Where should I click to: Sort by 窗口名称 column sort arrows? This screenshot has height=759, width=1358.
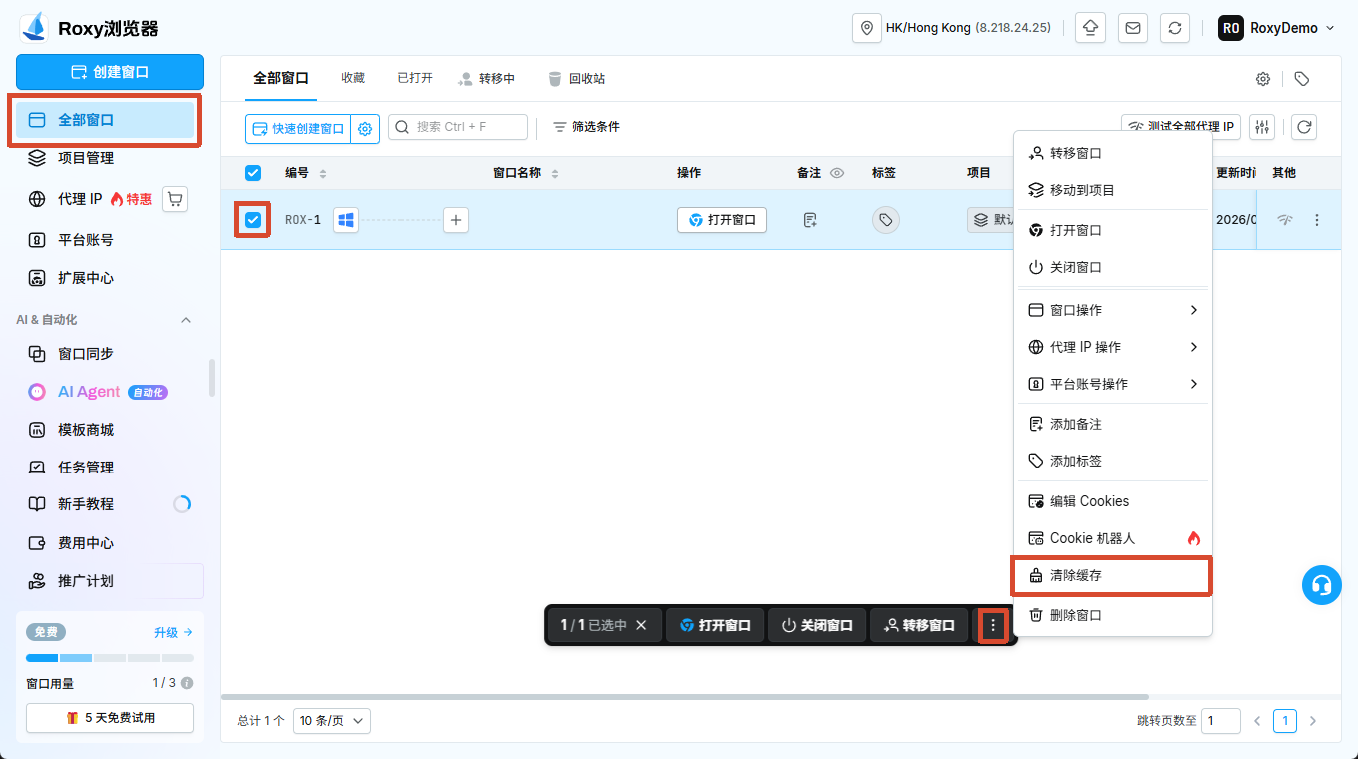555,173
